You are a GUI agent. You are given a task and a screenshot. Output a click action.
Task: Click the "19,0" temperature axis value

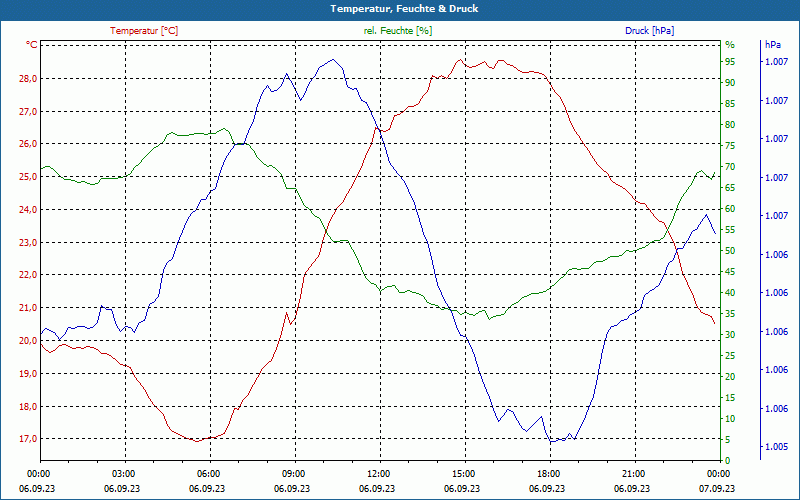[28, 373]
